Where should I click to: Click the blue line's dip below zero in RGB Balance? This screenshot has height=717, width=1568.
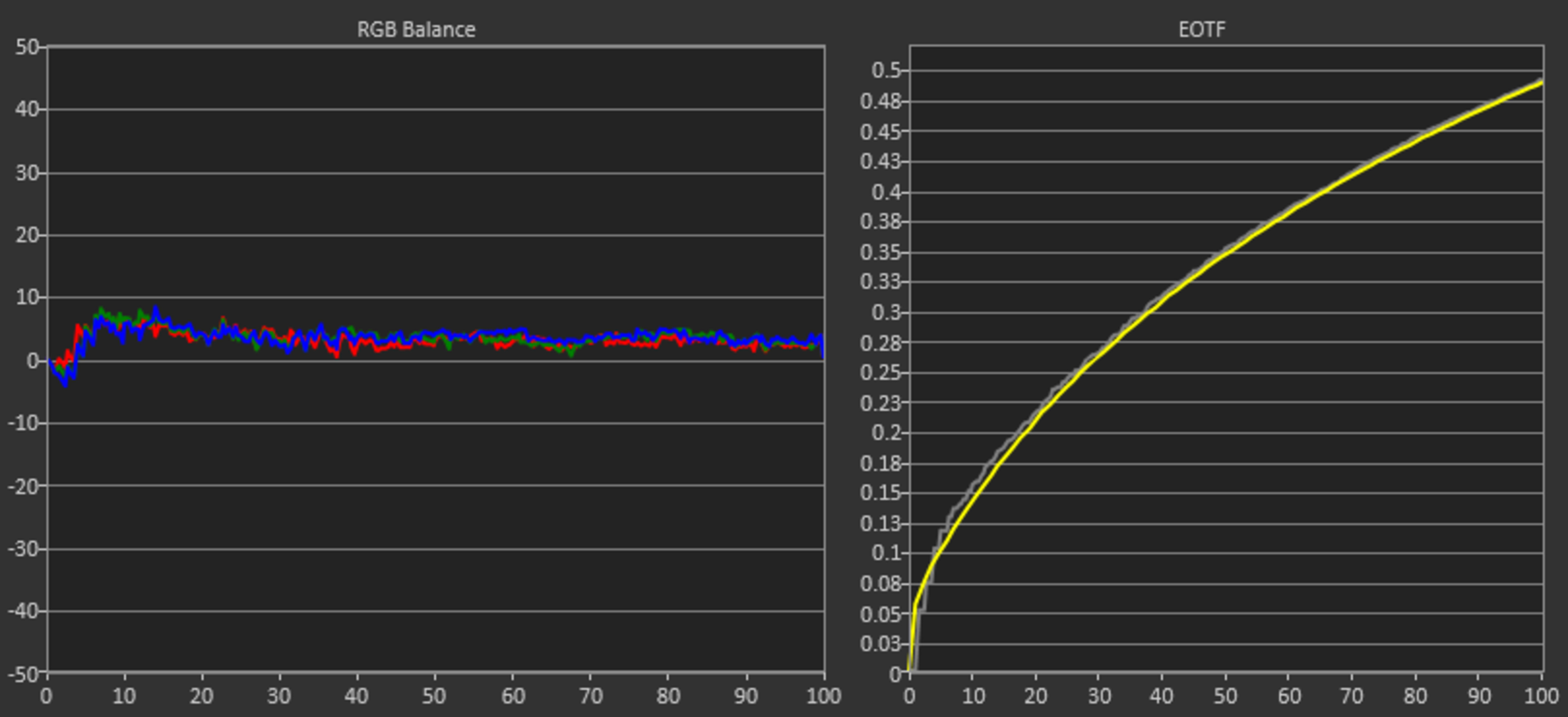tap(65, 383)
